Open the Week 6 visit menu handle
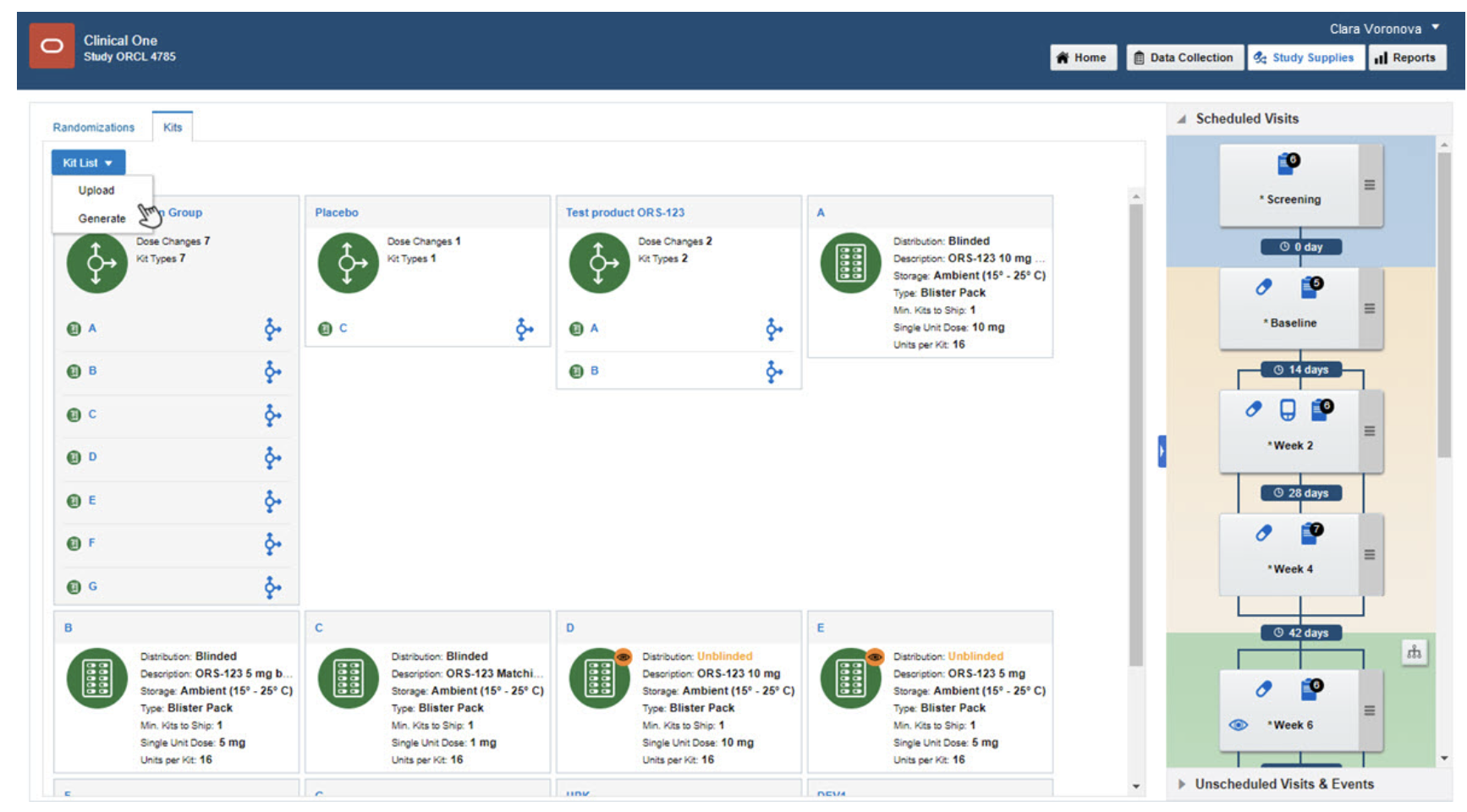This screenshot has height=812, width=1467. (1370, 710)
